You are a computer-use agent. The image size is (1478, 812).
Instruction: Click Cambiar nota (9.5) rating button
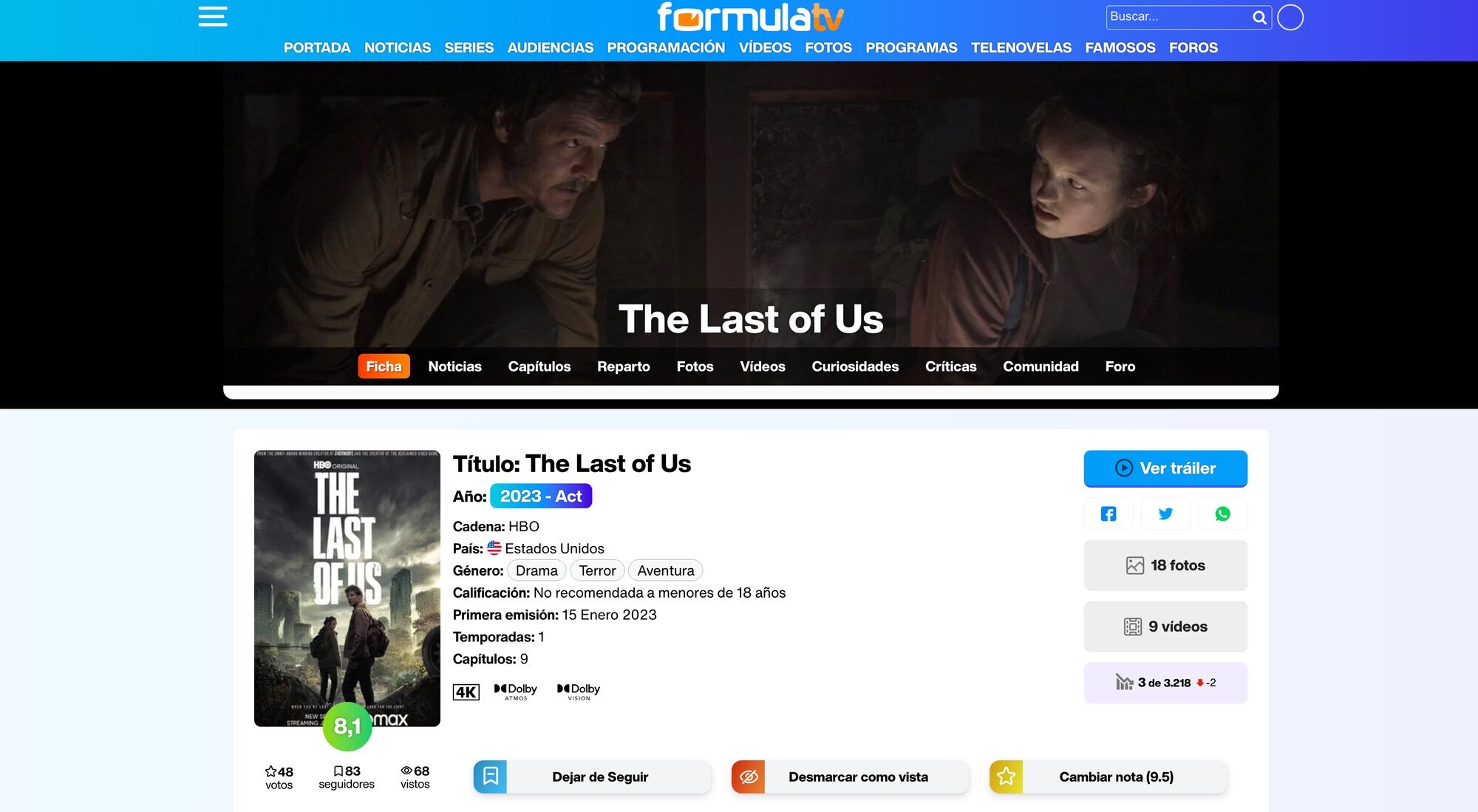coord(1108,777)
